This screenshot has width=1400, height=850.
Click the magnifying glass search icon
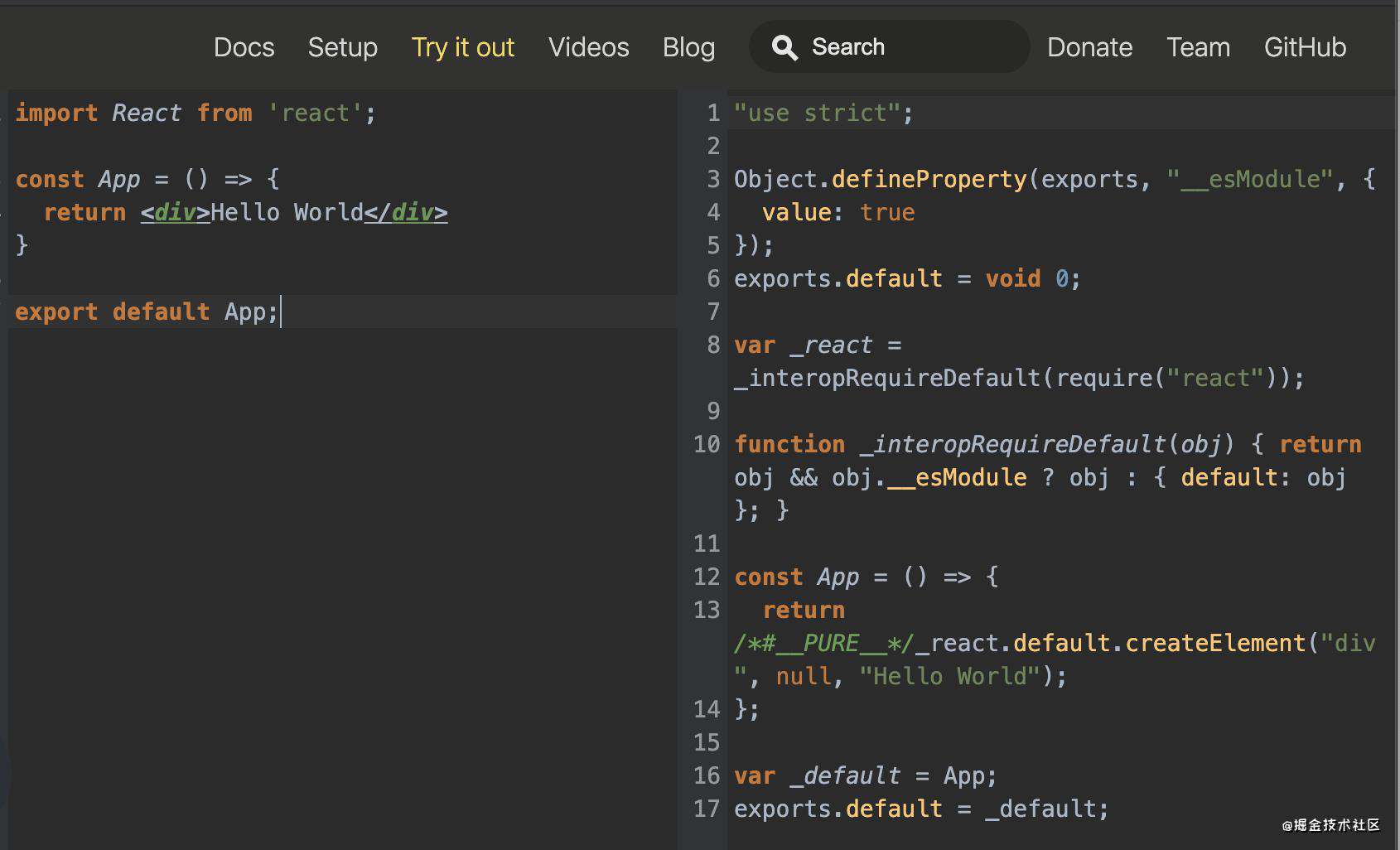point(784,47)
